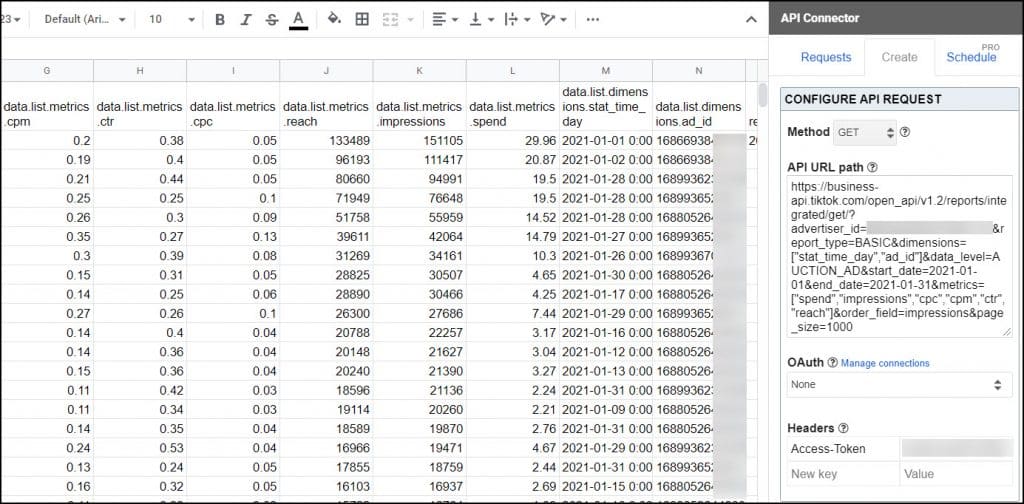Click the data.list.metrics.impressions header cell
Image resolution: width=1024 pixels, height=504 pixels.
pos(419,106)
